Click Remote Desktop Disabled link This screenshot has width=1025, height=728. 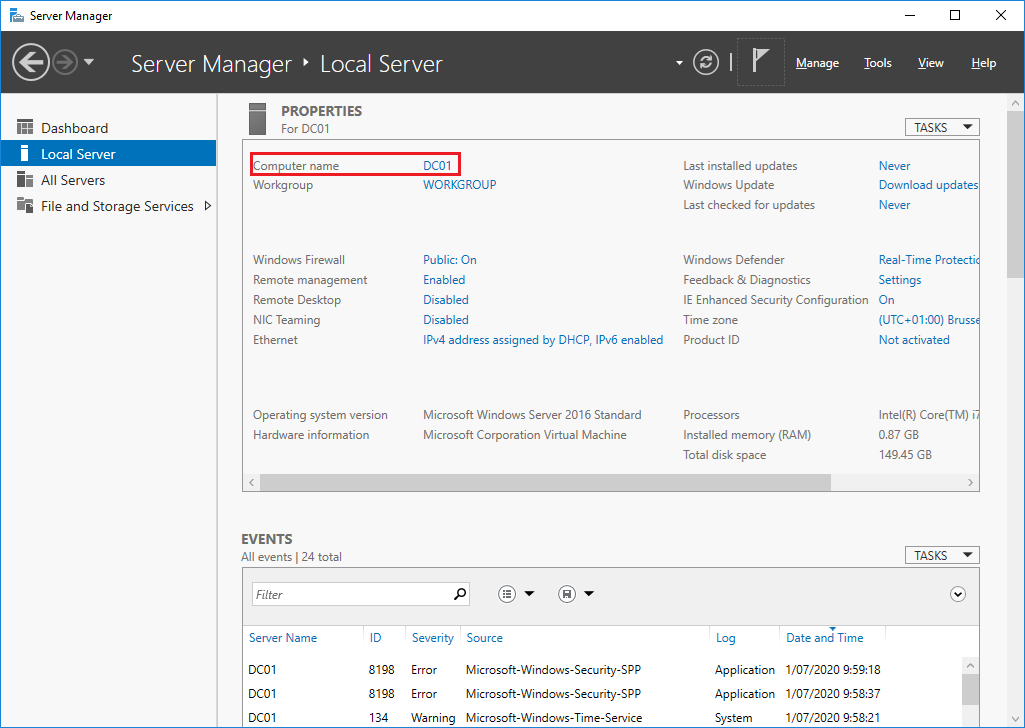click(x=446, y=299)
